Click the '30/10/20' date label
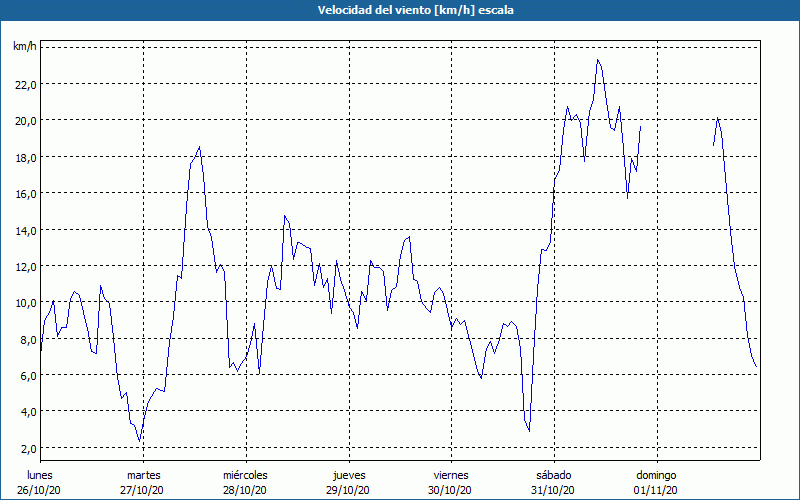800x500 pixels. (450, 490)
